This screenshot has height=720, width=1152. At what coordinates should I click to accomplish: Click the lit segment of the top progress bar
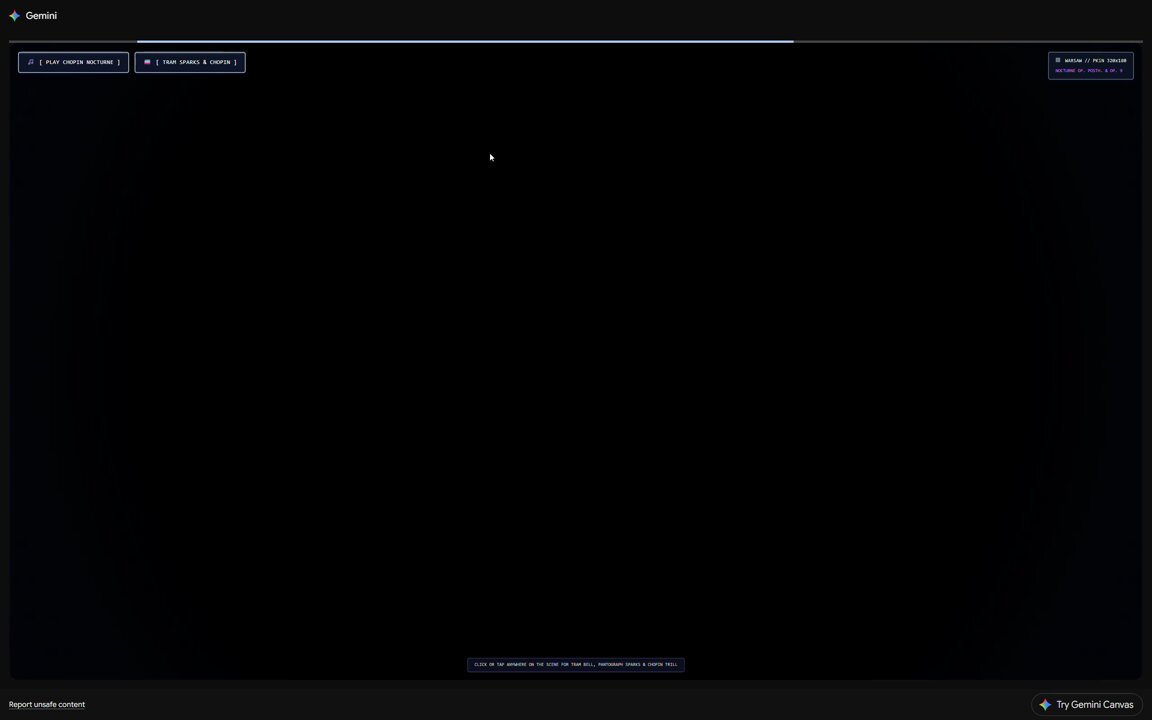click(465, 42)
